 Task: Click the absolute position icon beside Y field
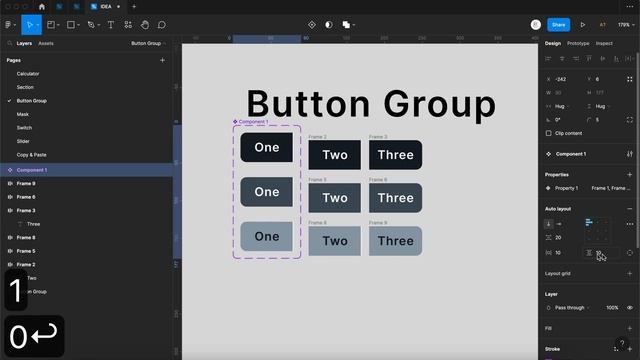coord(630,79)
